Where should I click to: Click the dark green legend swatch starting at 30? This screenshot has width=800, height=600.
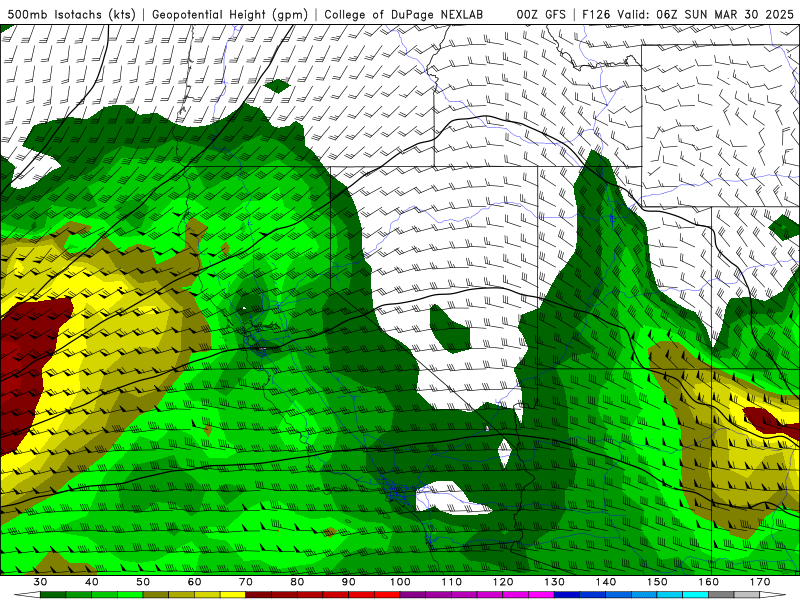tap(53, 595)
